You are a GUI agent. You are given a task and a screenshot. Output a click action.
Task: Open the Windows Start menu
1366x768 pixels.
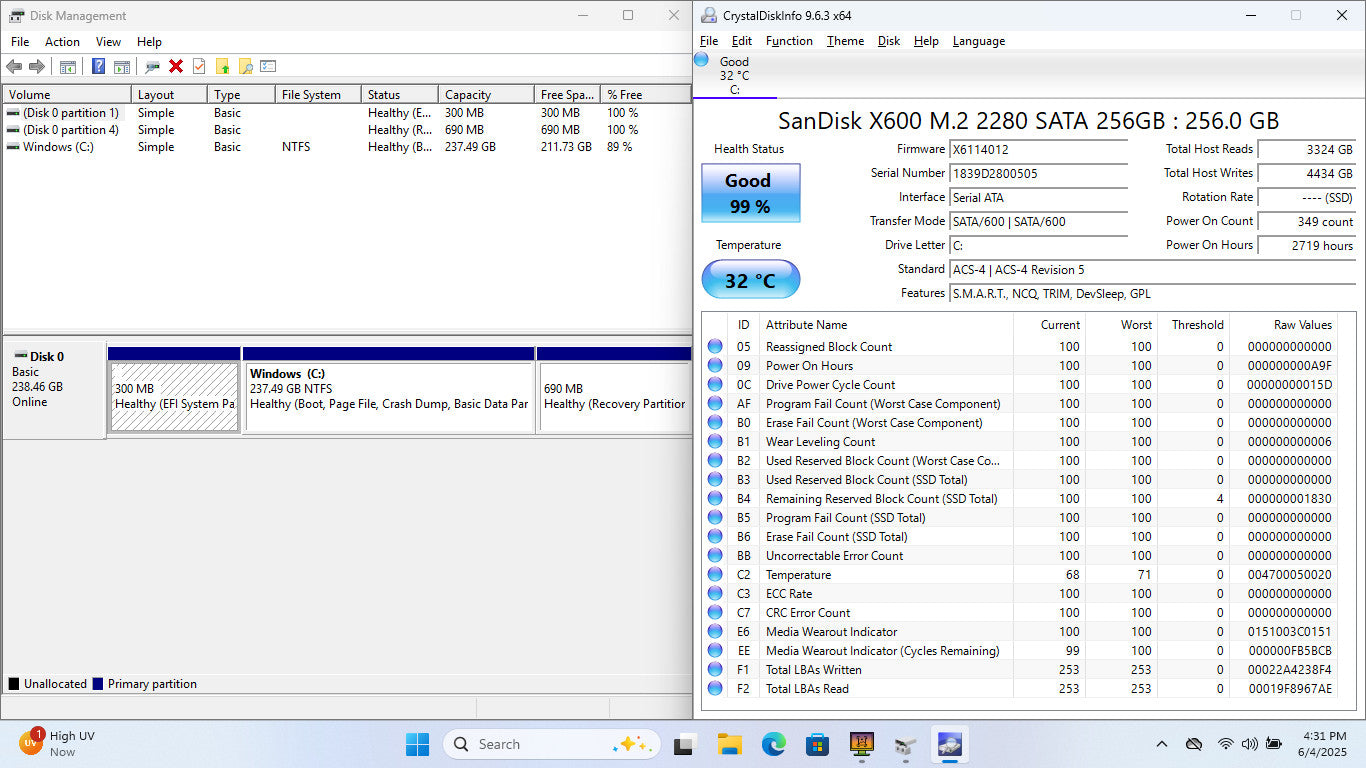[x=417, y=744]
